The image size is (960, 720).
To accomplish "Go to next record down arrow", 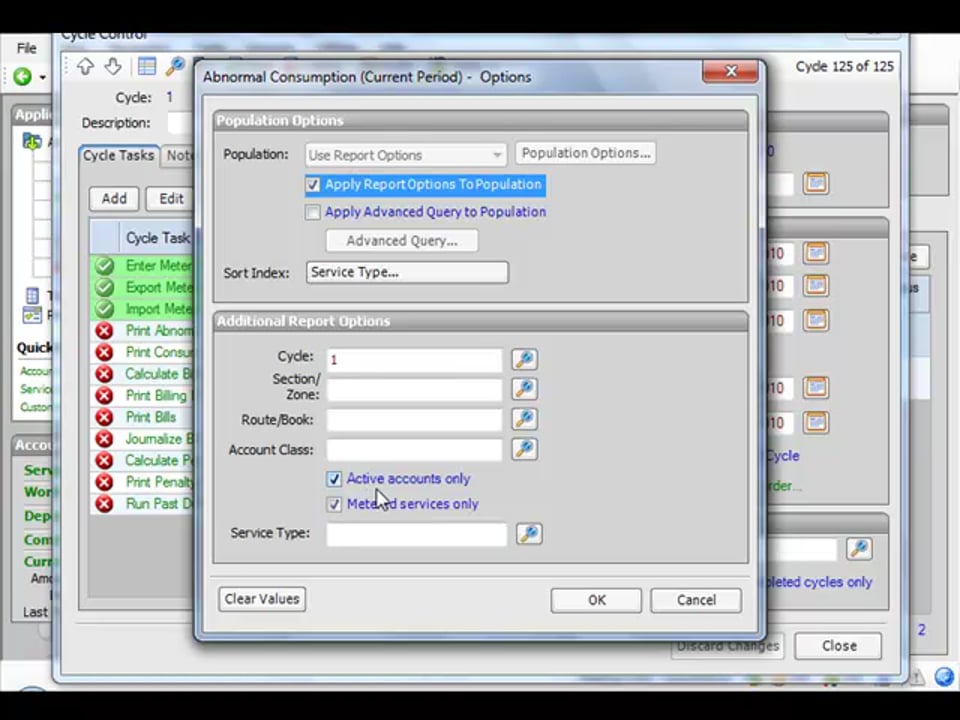I will [113, 66].
